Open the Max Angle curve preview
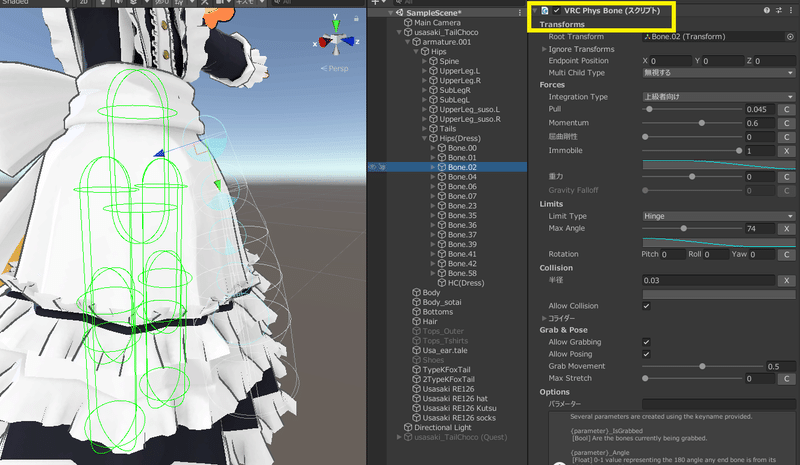This screenshot has height=465, width=800. [x=718, y=242]
